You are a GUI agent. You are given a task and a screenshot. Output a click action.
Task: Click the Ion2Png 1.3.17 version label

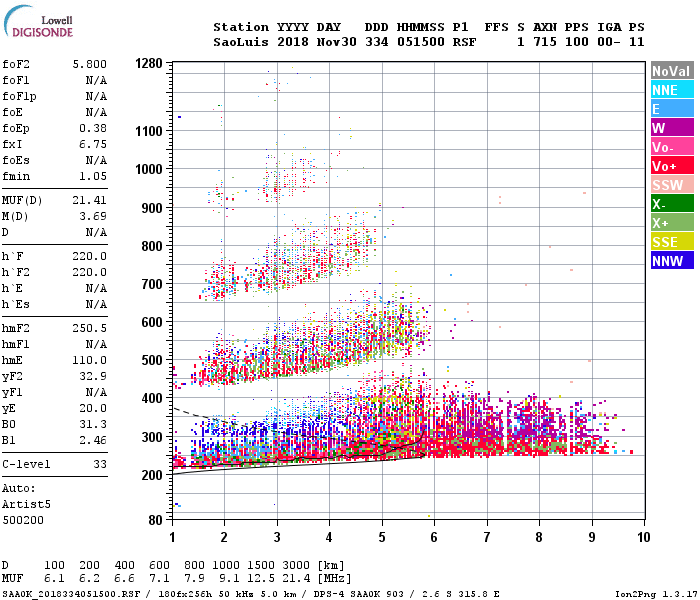click(x=656, y=594)
